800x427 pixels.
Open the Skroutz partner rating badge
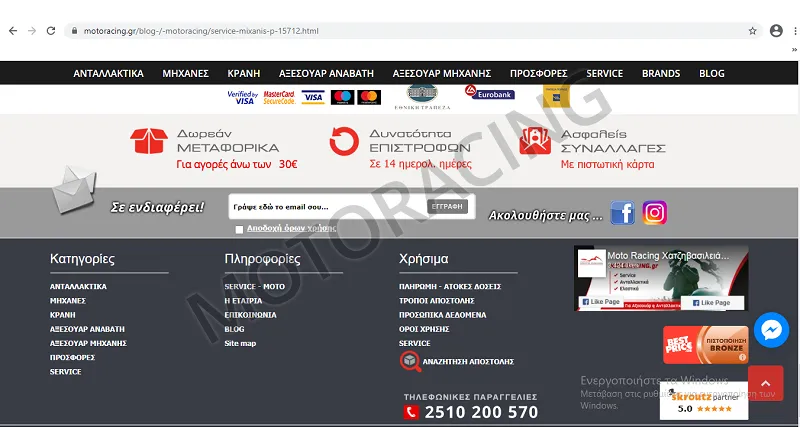coord(704,402)
